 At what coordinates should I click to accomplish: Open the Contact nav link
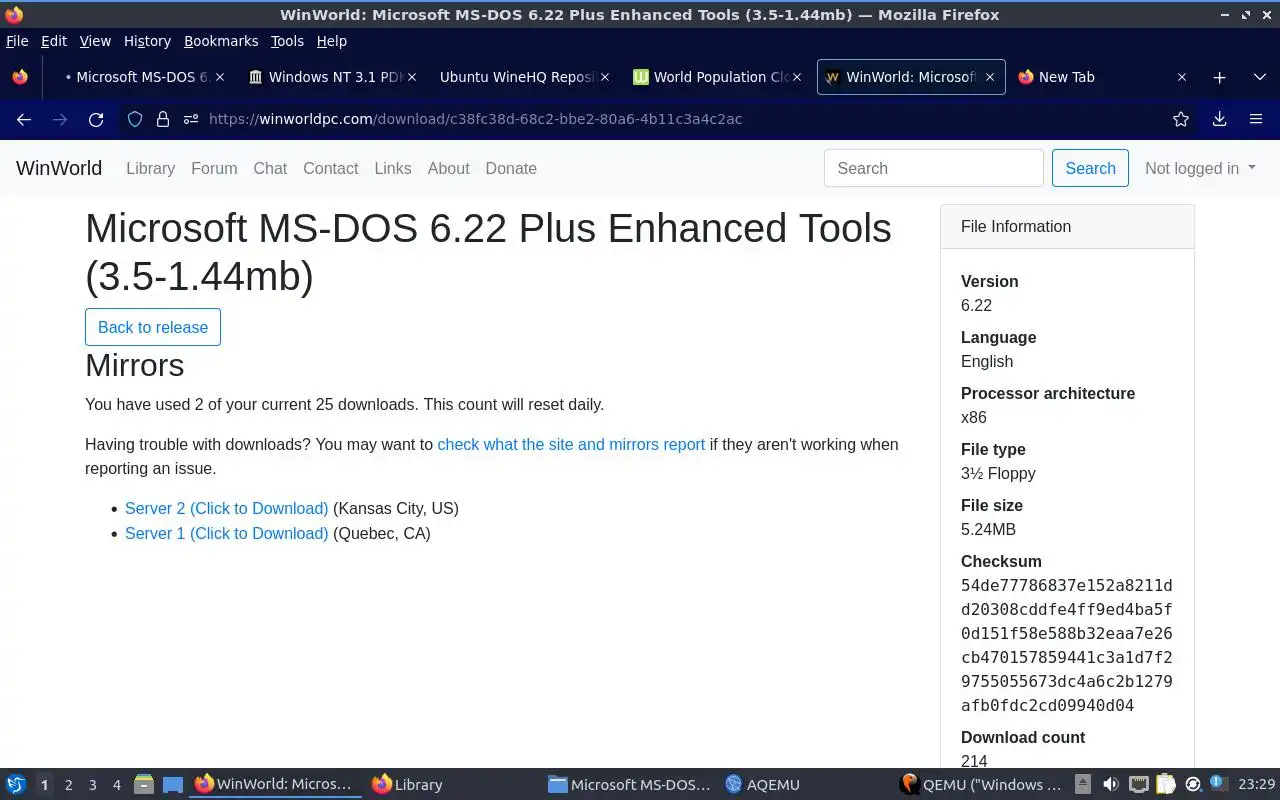(330, 168)
